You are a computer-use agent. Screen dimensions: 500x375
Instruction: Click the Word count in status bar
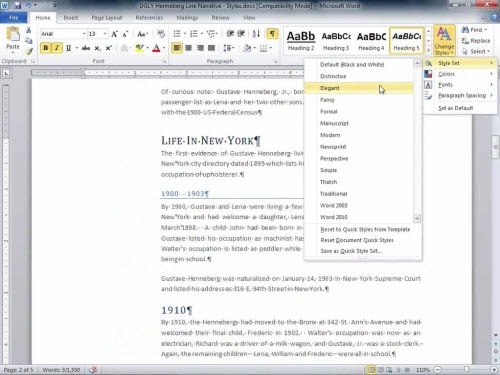(61, 370)
